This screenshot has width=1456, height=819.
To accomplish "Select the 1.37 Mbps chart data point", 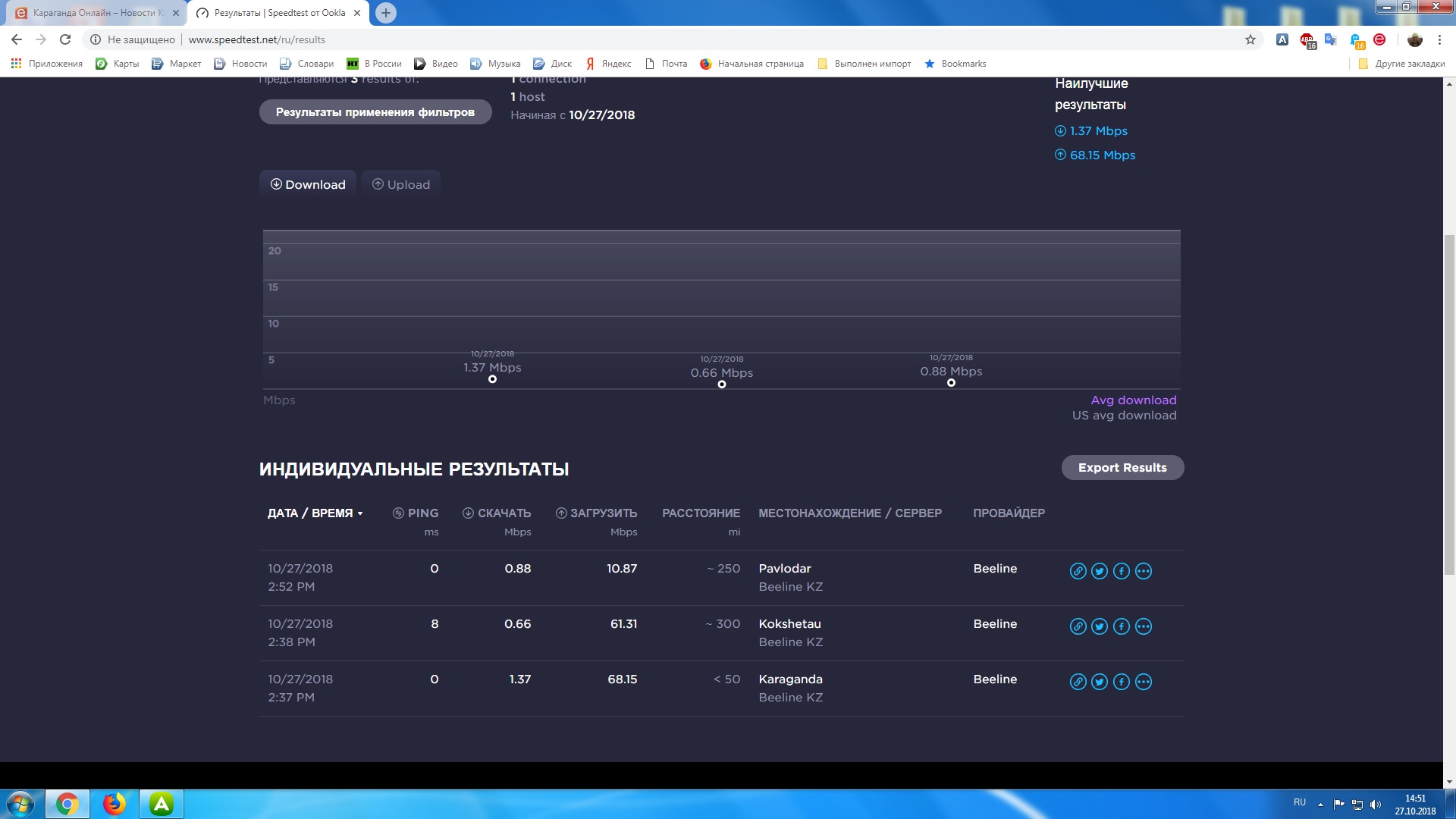I will point(493,379).
